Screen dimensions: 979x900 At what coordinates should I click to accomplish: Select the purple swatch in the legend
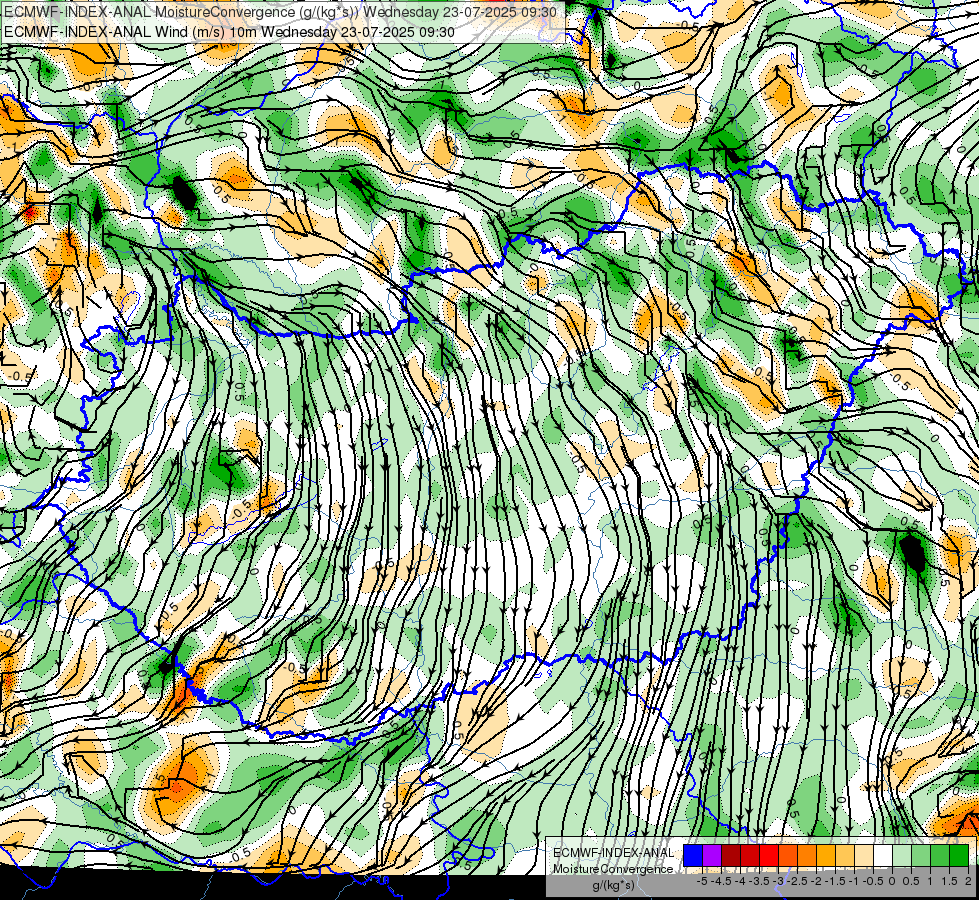tap(712, 856)
